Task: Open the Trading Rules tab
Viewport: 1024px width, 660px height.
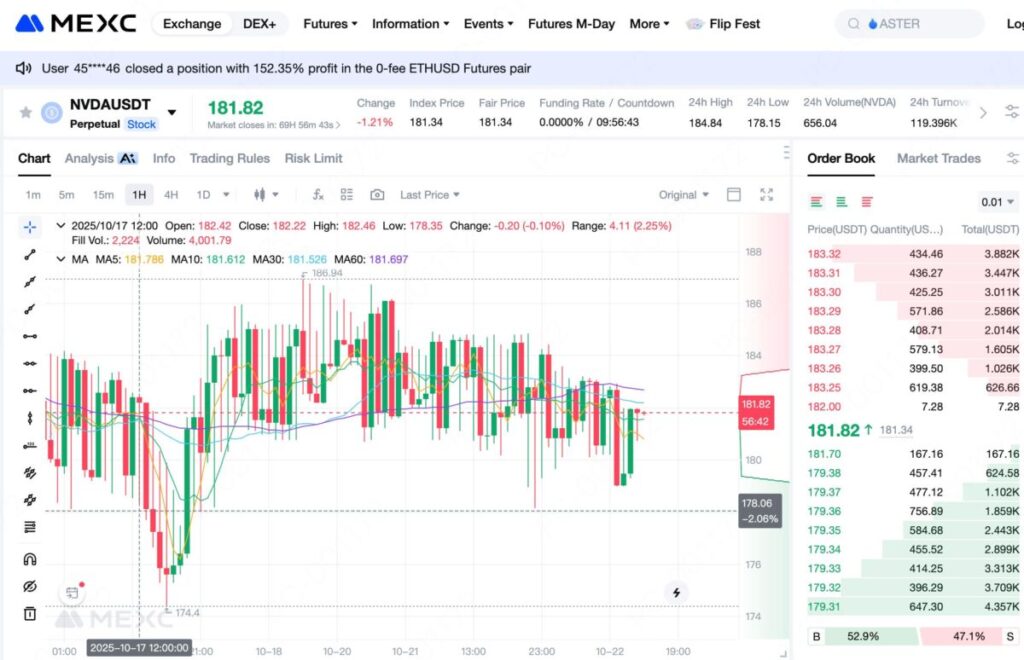Action: click(229, 158)
